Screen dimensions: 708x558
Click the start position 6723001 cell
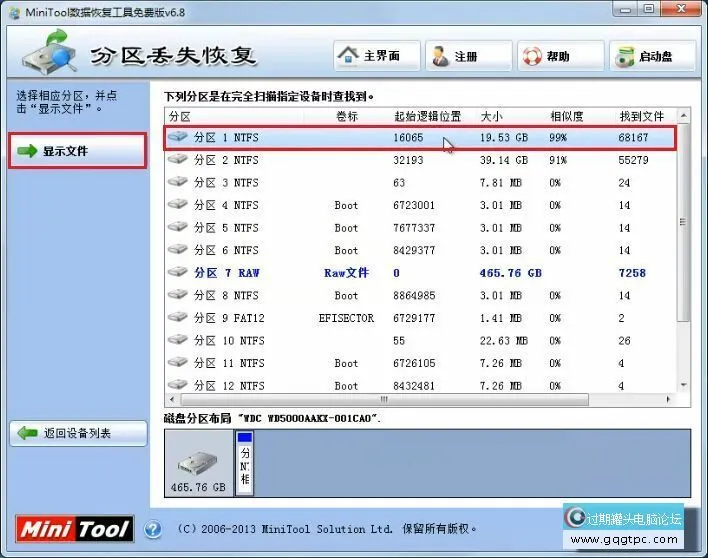[414, 205]
